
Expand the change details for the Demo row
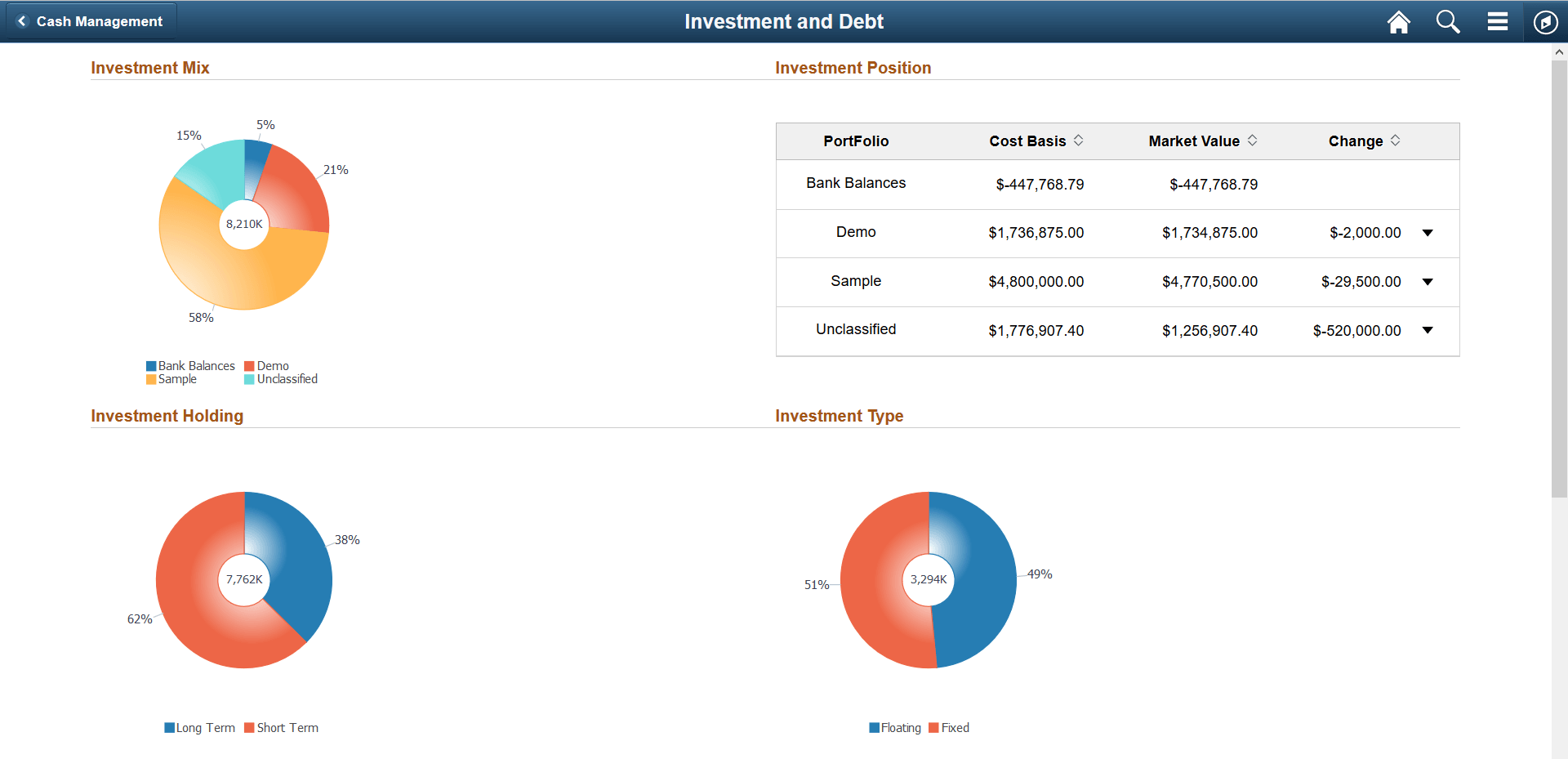tap(1428, 233)
